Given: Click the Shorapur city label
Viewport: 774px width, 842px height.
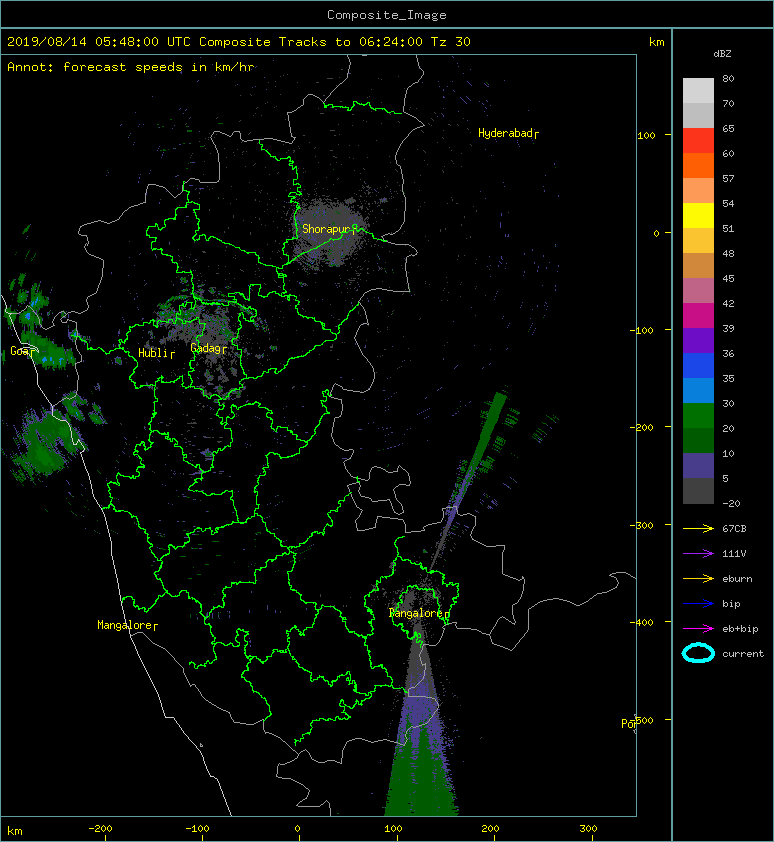Looking at the screenshot, I should coord(329,229).
